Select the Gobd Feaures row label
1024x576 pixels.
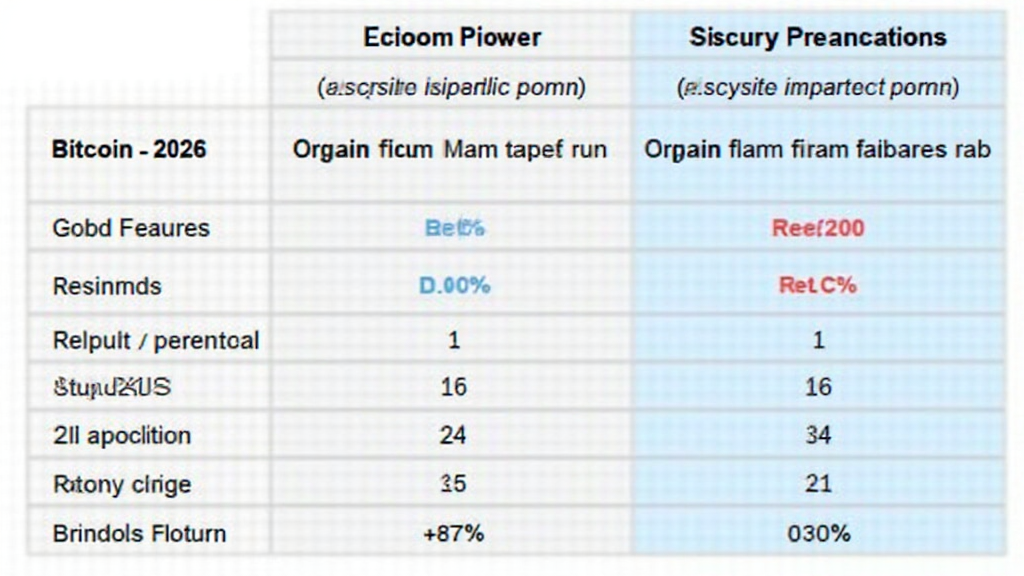(131, 228)
